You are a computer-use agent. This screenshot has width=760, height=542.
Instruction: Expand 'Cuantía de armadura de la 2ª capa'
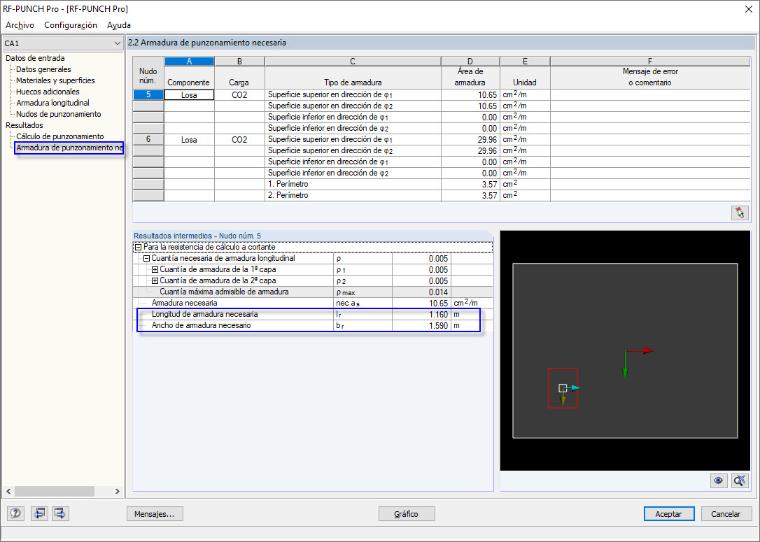pos(155,281)
